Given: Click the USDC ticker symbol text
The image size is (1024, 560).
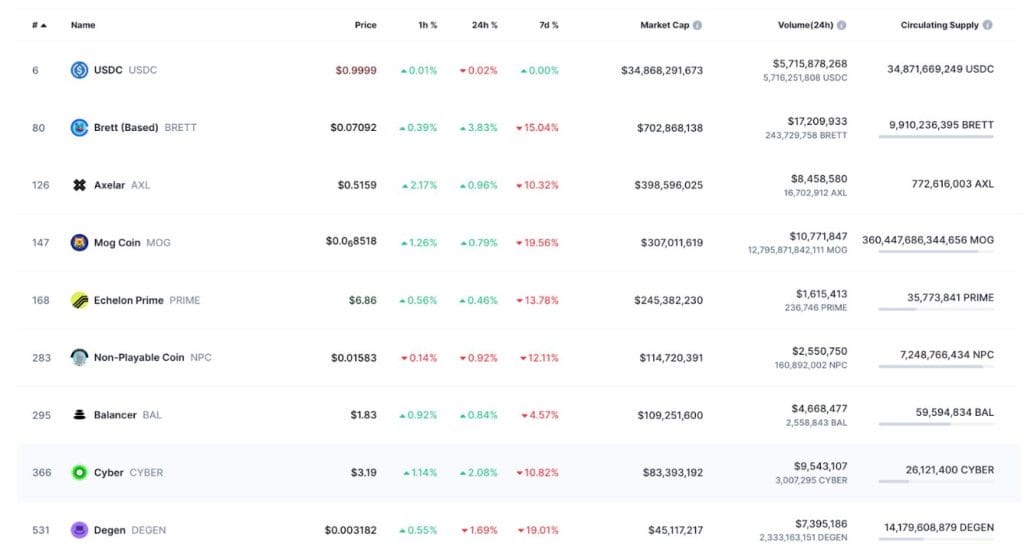Looking at the screenshot, I should pos(143,70).
